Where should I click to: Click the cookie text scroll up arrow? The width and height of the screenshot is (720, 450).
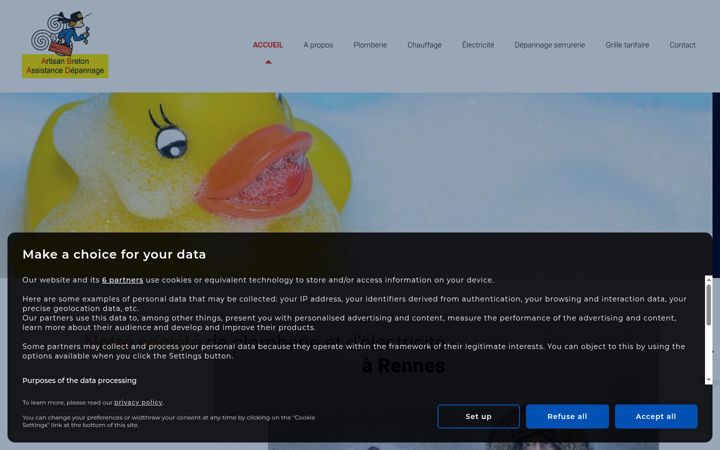click(x=709, y=279)
